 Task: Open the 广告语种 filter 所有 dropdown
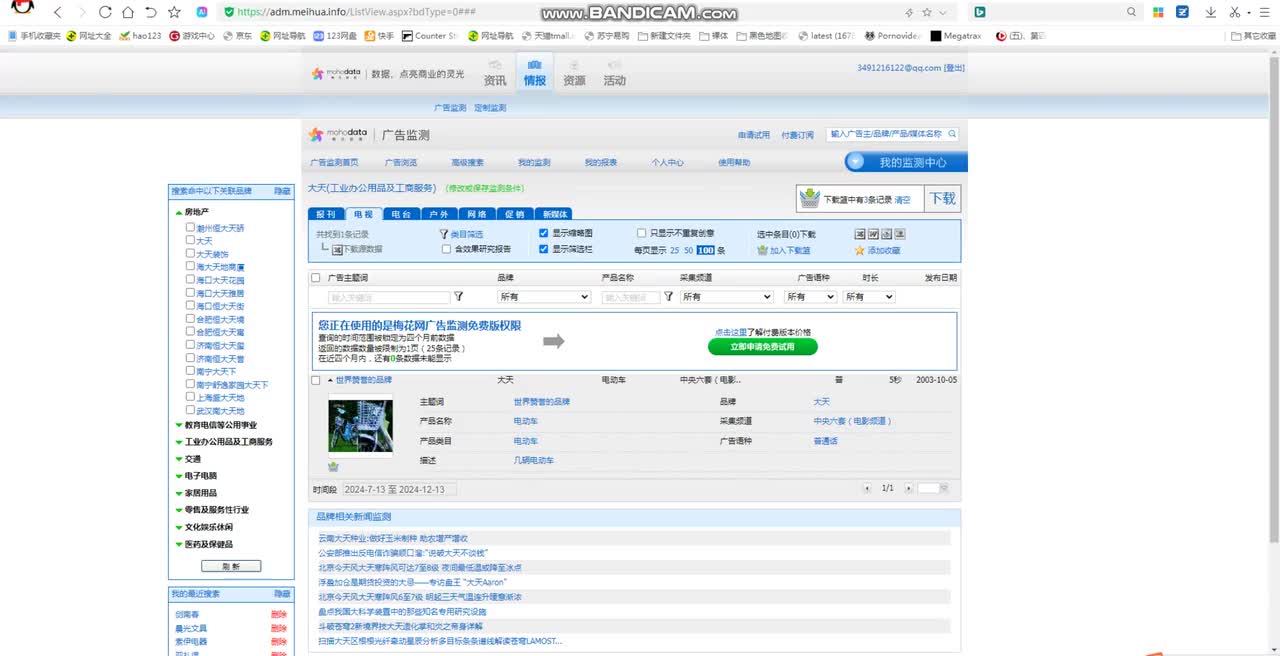coord(810,297)
